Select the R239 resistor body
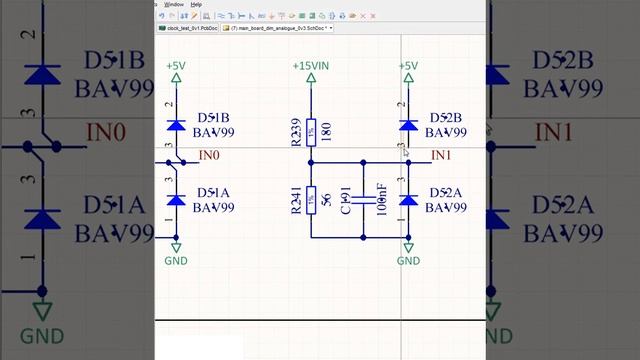Image resolution: width=640 pixels, height=360 pixels. pyautogui.click(x=311, y=132)
